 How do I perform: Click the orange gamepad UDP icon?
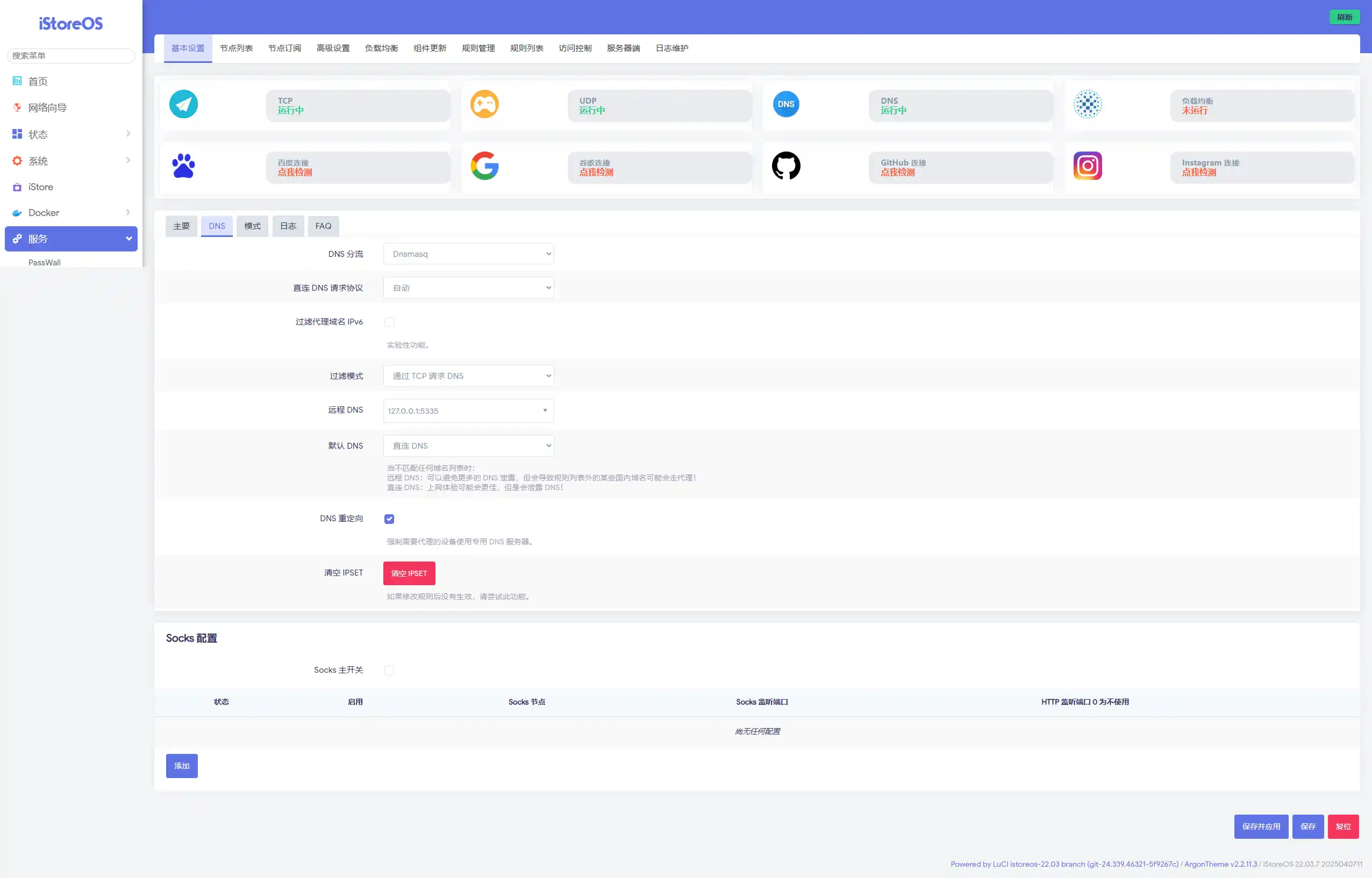(484, 104)
